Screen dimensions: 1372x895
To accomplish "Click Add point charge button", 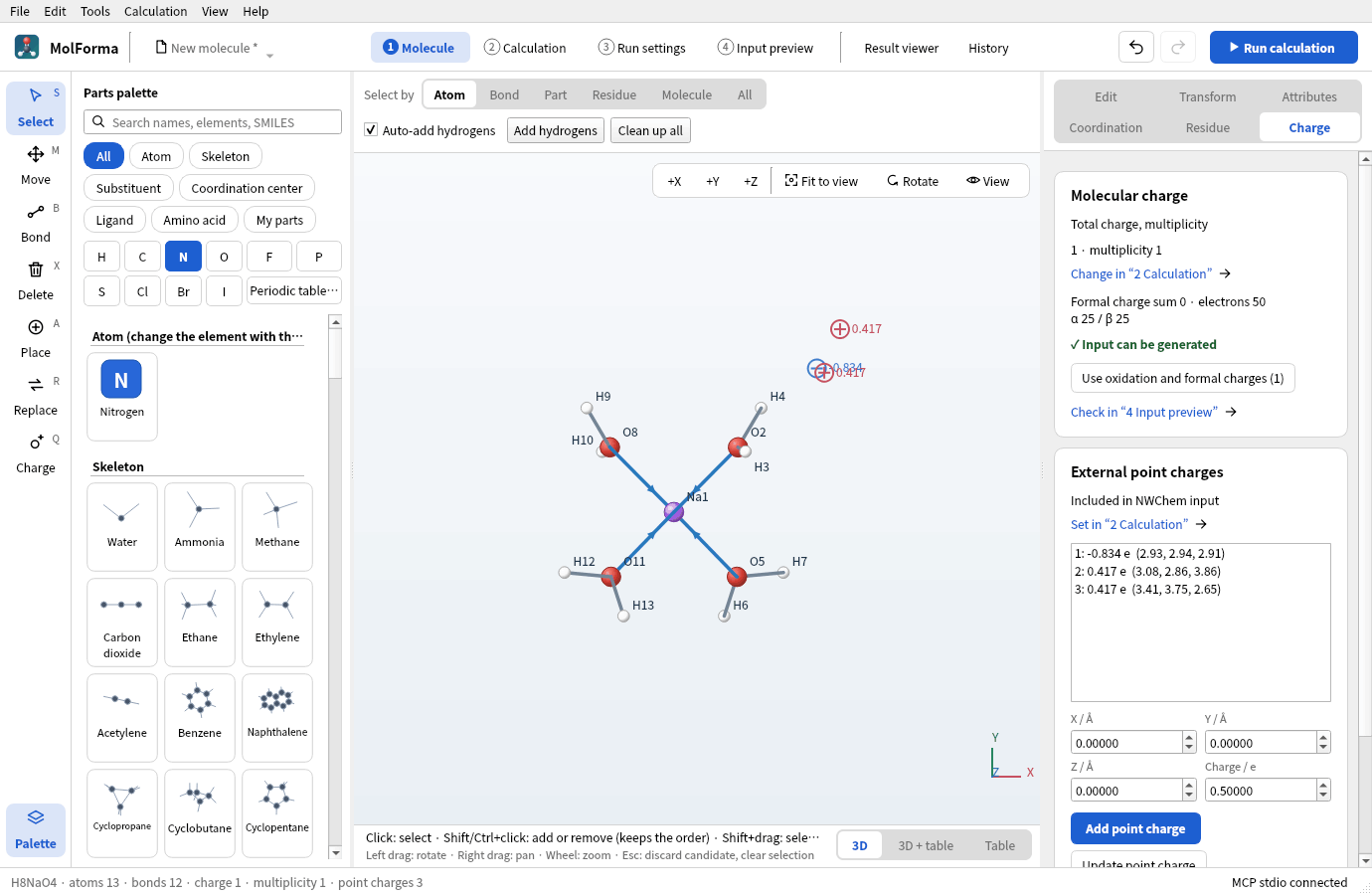I will click(x=1135, y=828).
